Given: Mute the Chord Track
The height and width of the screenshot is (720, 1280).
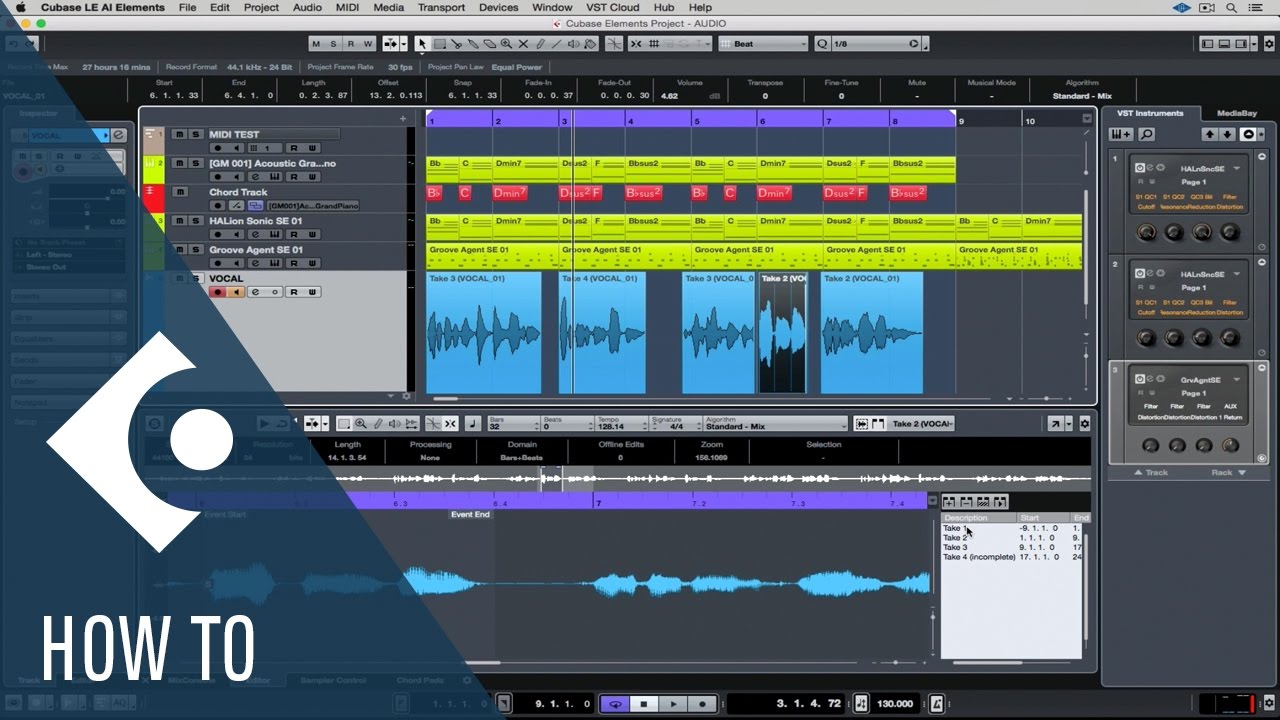Looking at the screenshot, I should coord(179,192).
